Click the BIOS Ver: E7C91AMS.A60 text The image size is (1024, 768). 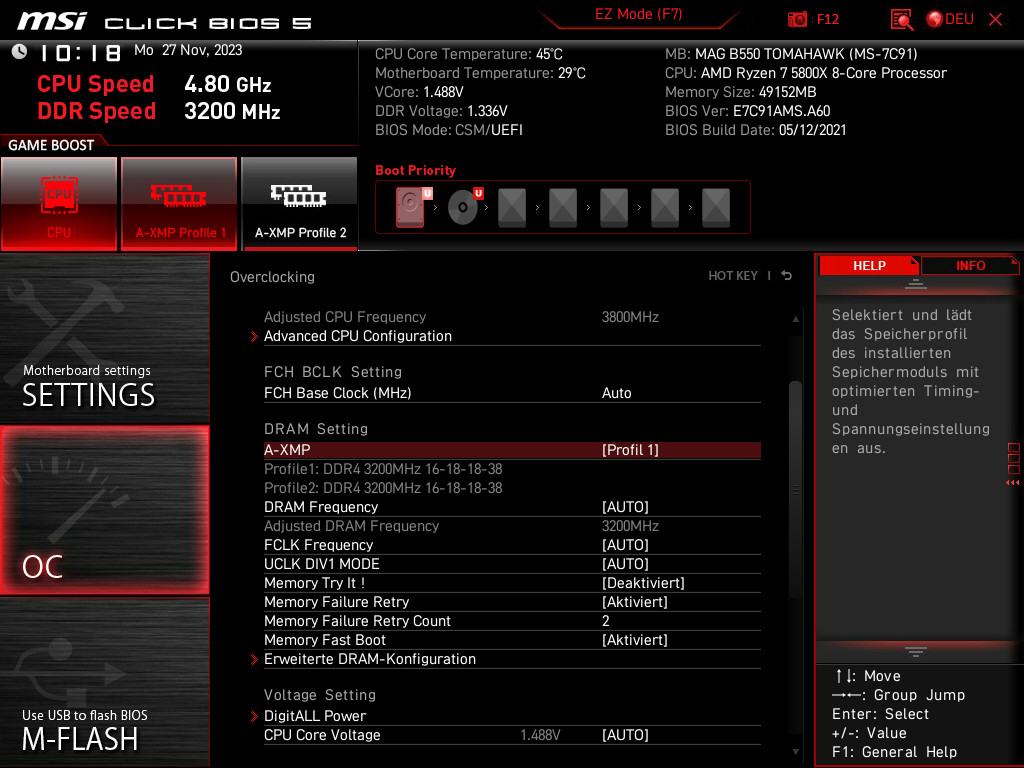point(747,111)
